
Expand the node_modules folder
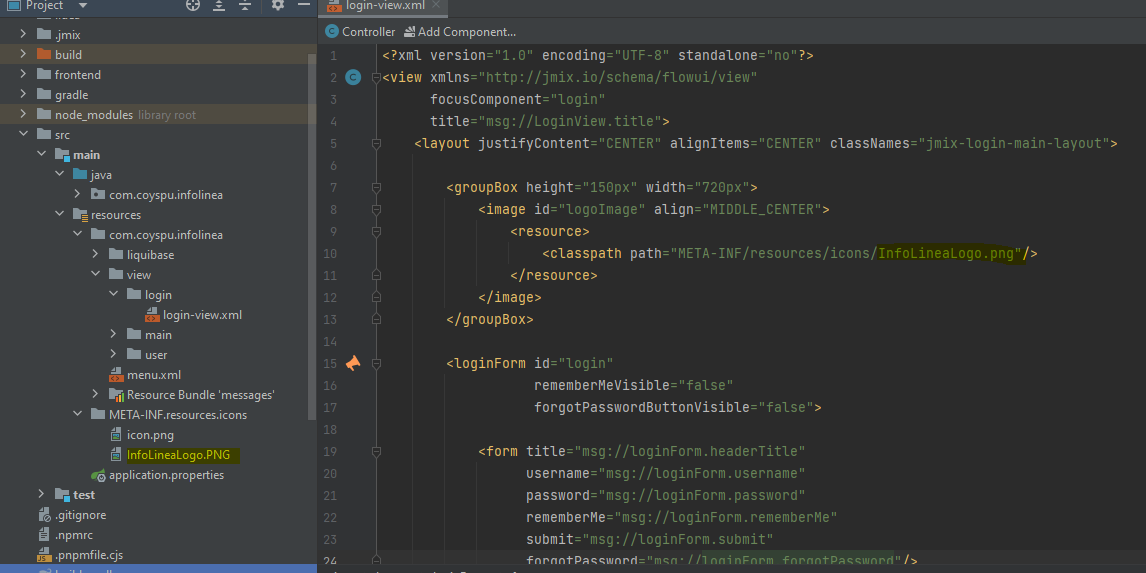23,115
